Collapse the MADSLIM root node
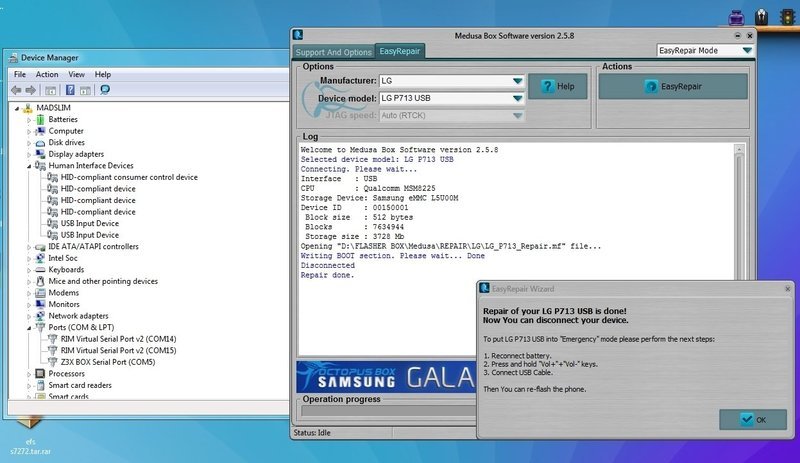This screenshot has height=463, width=800. [17, 108]
